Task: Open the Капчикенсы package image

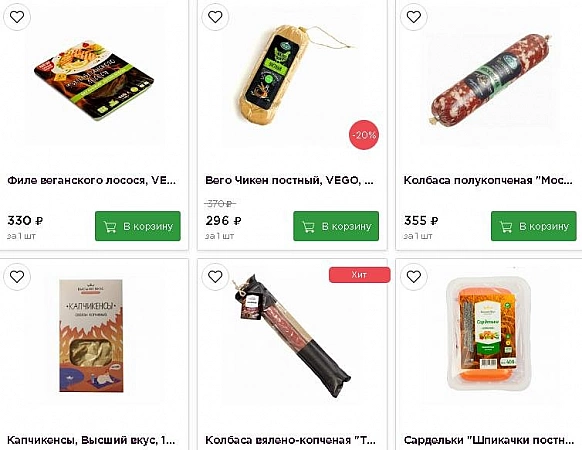Action: point(91,336)
